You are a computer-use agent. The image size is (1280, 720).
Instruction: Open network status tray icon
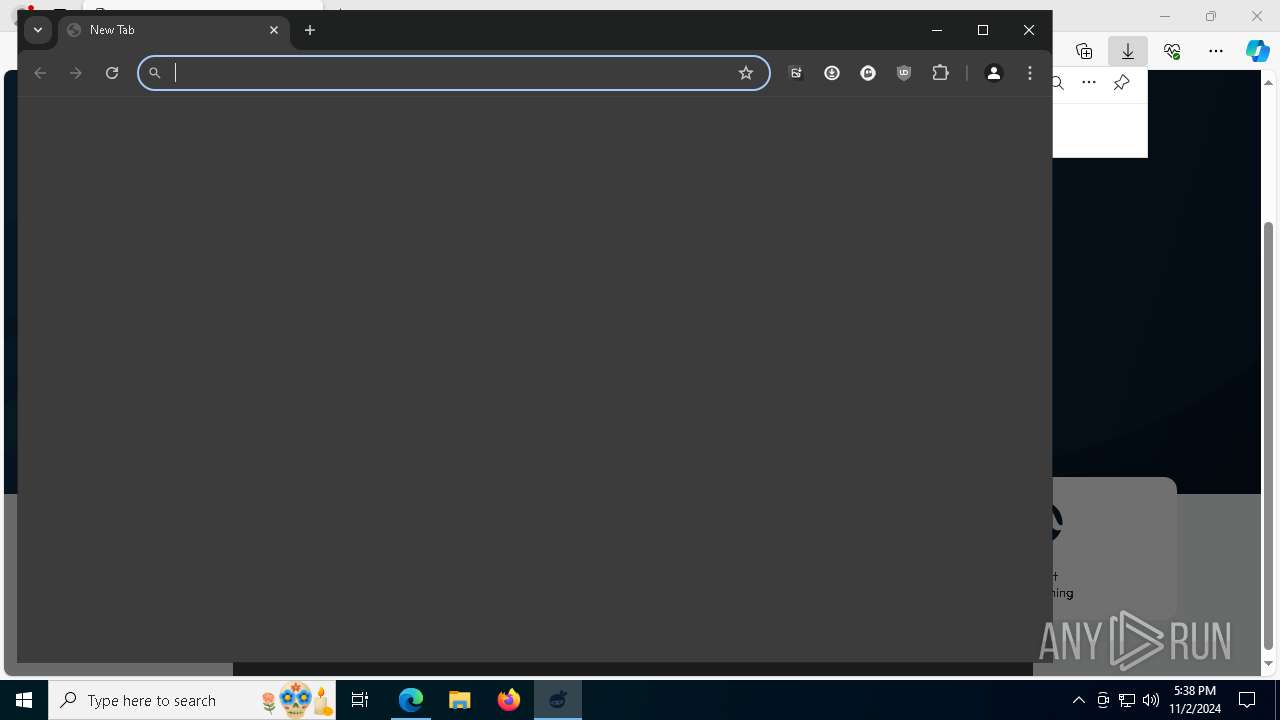[1127, 700]
